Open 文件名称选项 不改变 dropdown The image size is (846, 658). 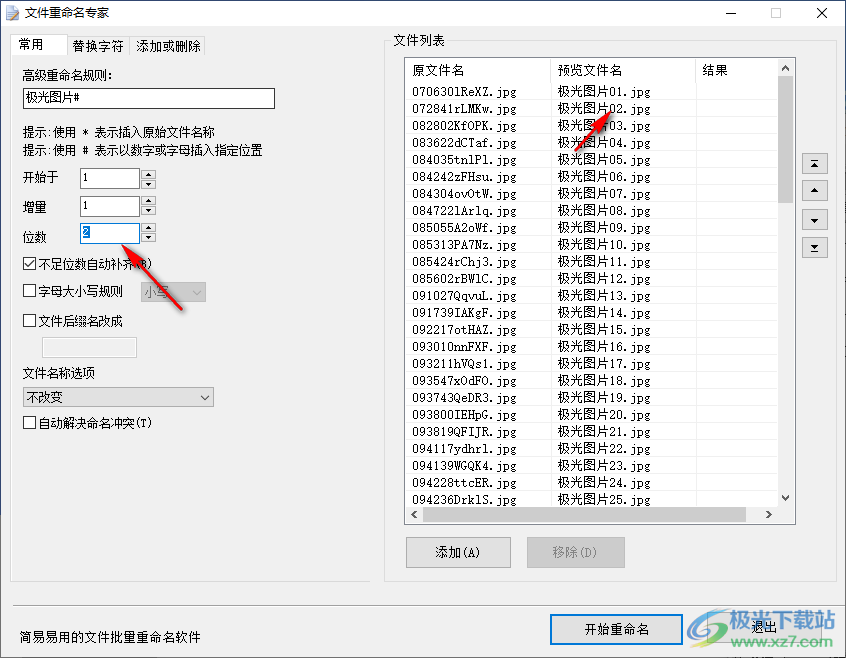(118, 397)
